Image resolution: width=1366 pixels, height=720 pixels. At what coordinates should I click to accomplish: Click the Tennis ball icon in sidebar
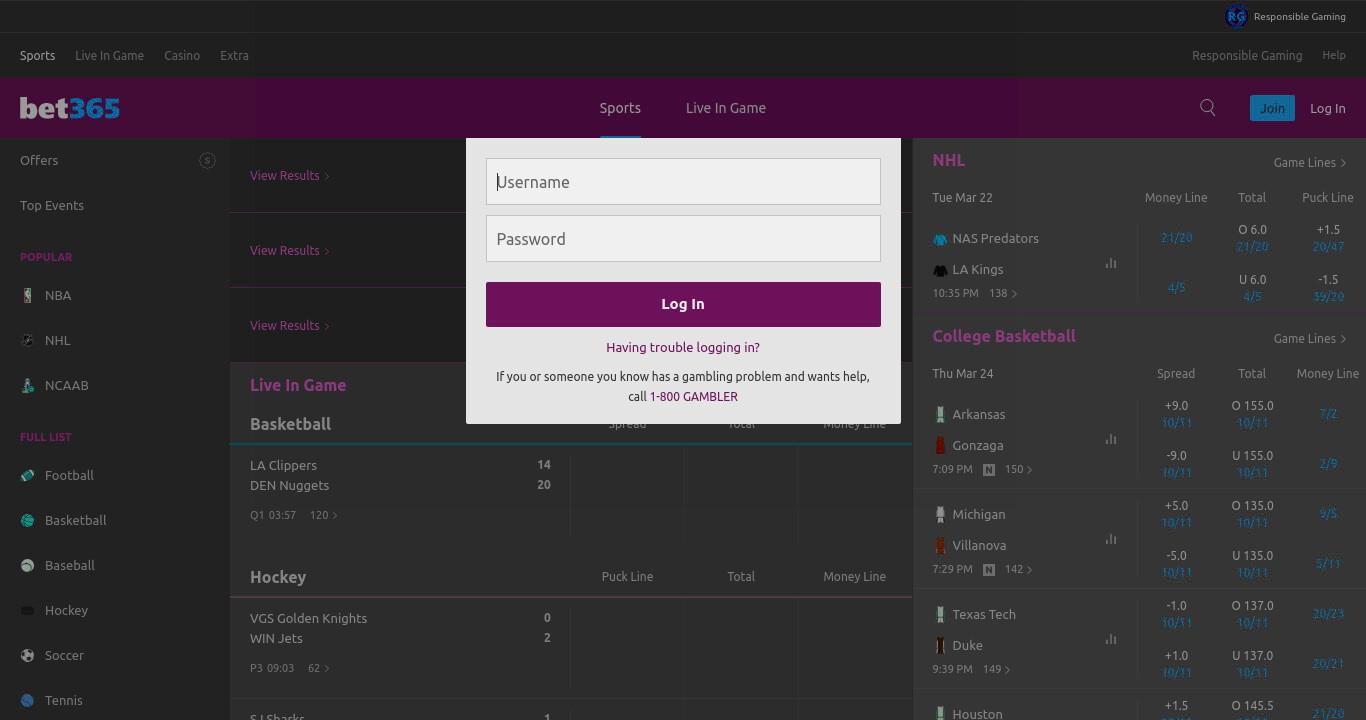(x=27, y=700)
